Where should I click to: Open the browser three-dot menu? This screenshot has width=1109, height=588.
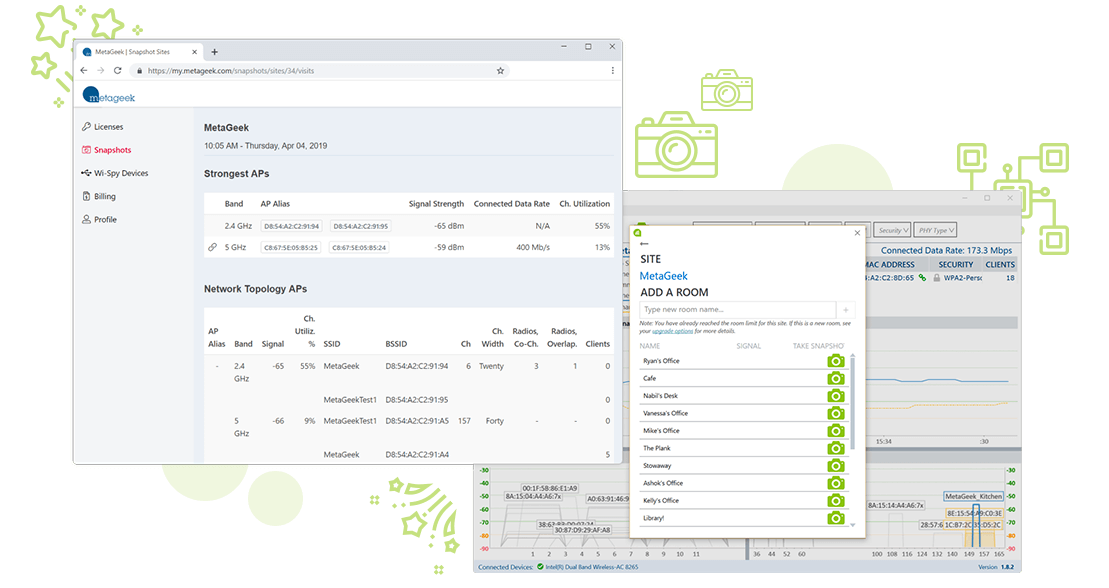pyautogui.click(x=612, y=71)
